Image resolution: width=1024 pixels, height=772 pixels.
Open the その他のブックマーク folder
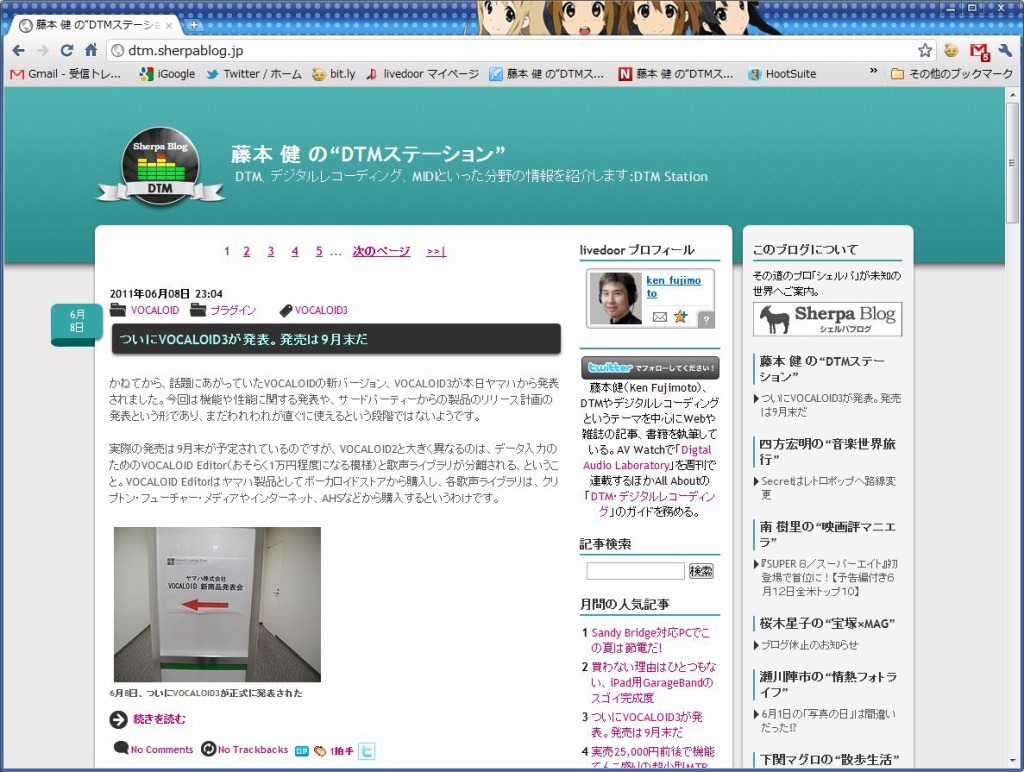tap(952, 74)
